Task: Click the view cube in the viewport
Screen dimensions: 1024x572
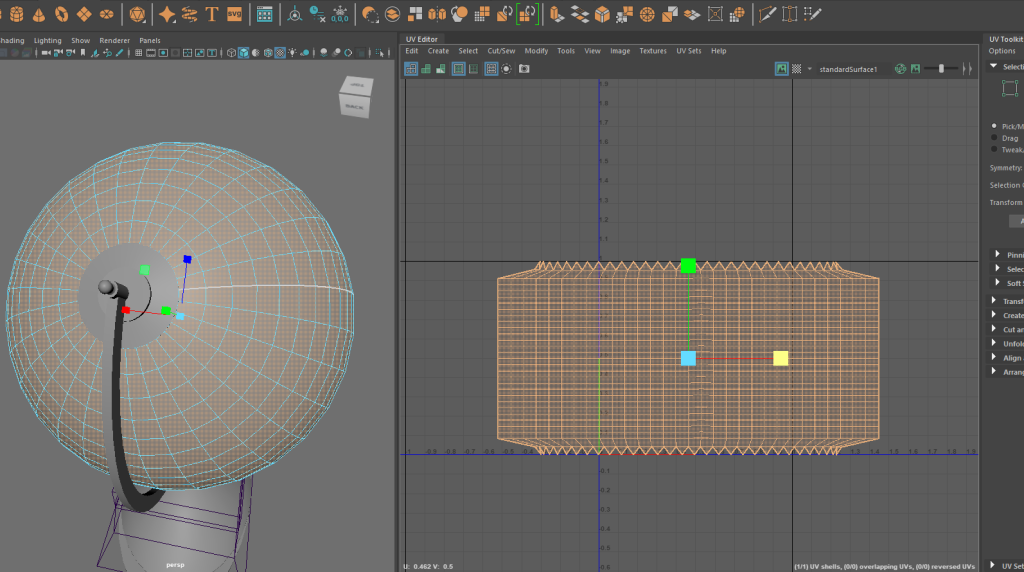Action: point(356,97)
